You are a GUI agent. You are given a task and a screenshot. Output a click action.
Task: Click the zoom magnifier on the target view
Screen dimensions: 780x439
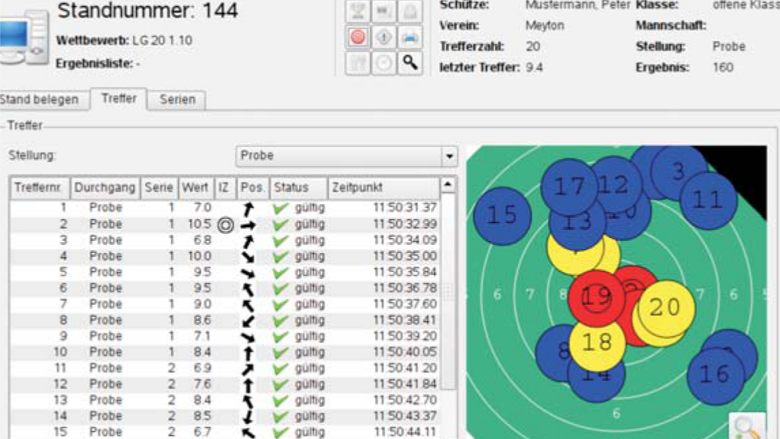pyautogui.click(x=747, y=426)
